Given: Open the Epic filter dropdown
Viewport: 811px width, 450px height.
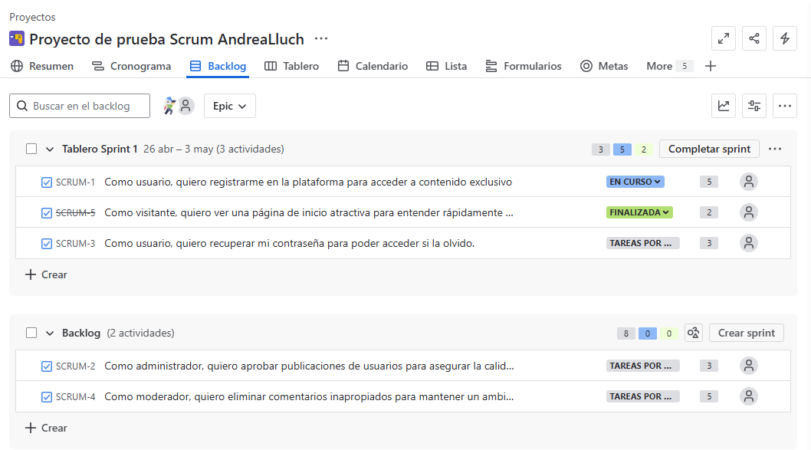Looking at the screenshot, I should tap(230, 106).
